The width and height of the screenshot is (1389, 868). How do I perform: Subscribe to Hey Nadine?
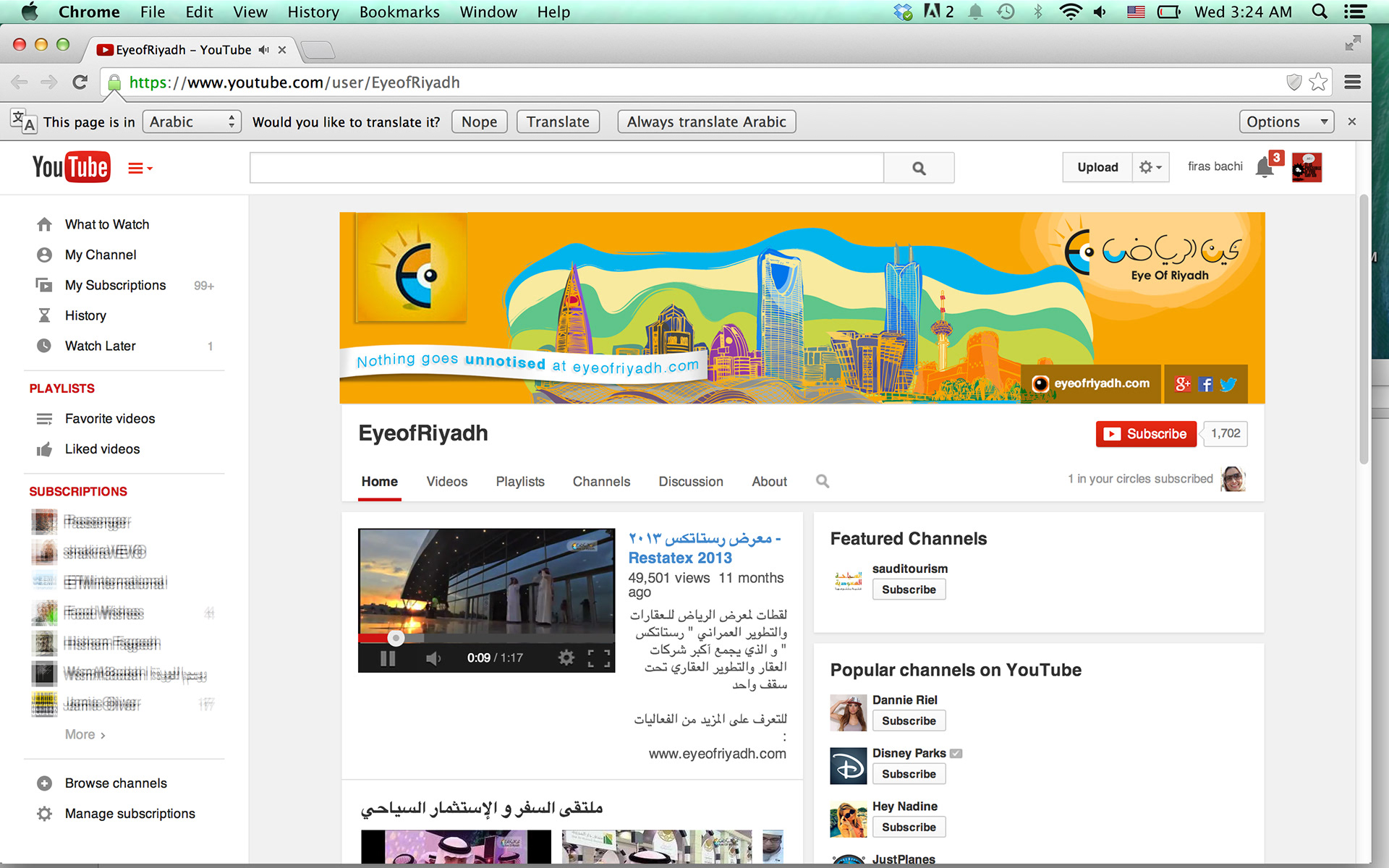click(909, 827)
